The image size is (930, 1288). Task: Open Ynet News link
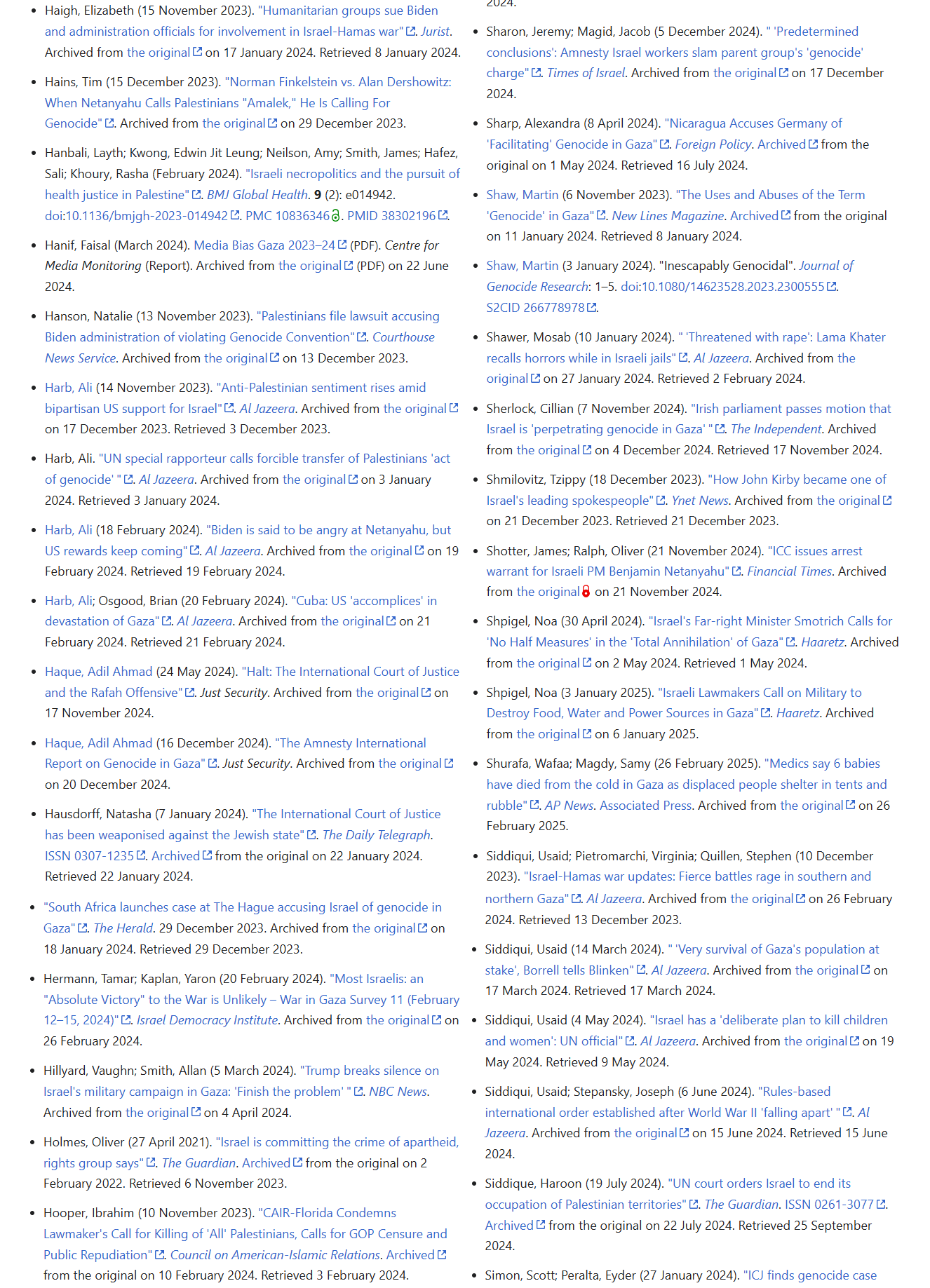point(700,501)
